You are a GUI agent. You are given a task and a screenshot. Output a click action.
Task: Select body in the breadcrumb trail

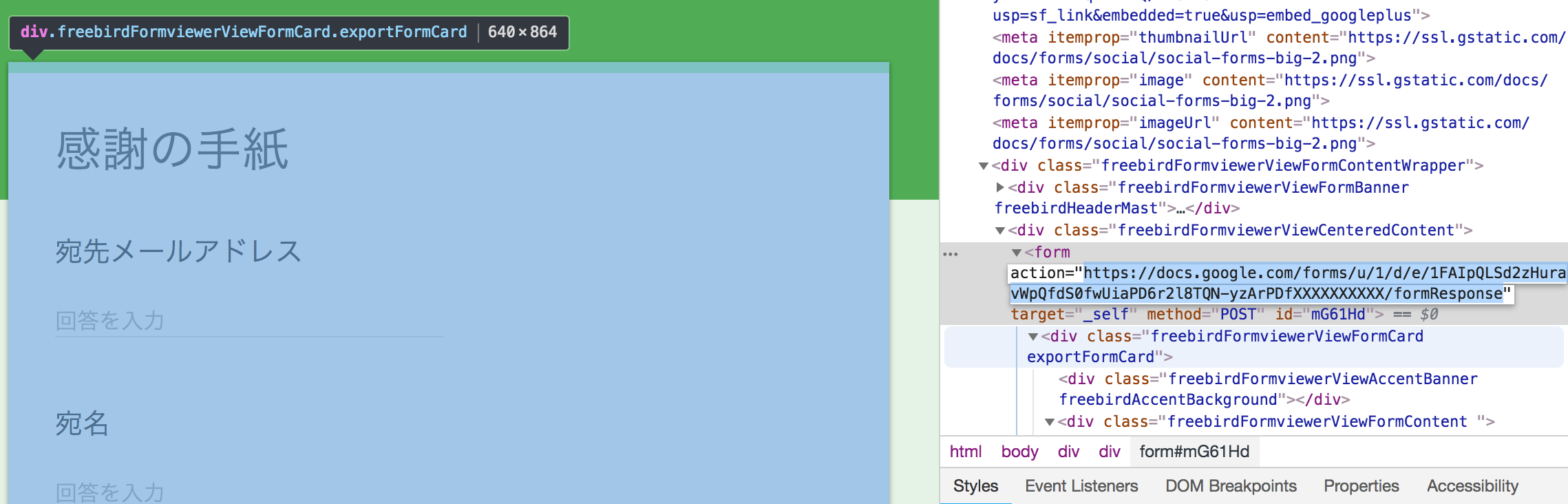point(1019,452)
